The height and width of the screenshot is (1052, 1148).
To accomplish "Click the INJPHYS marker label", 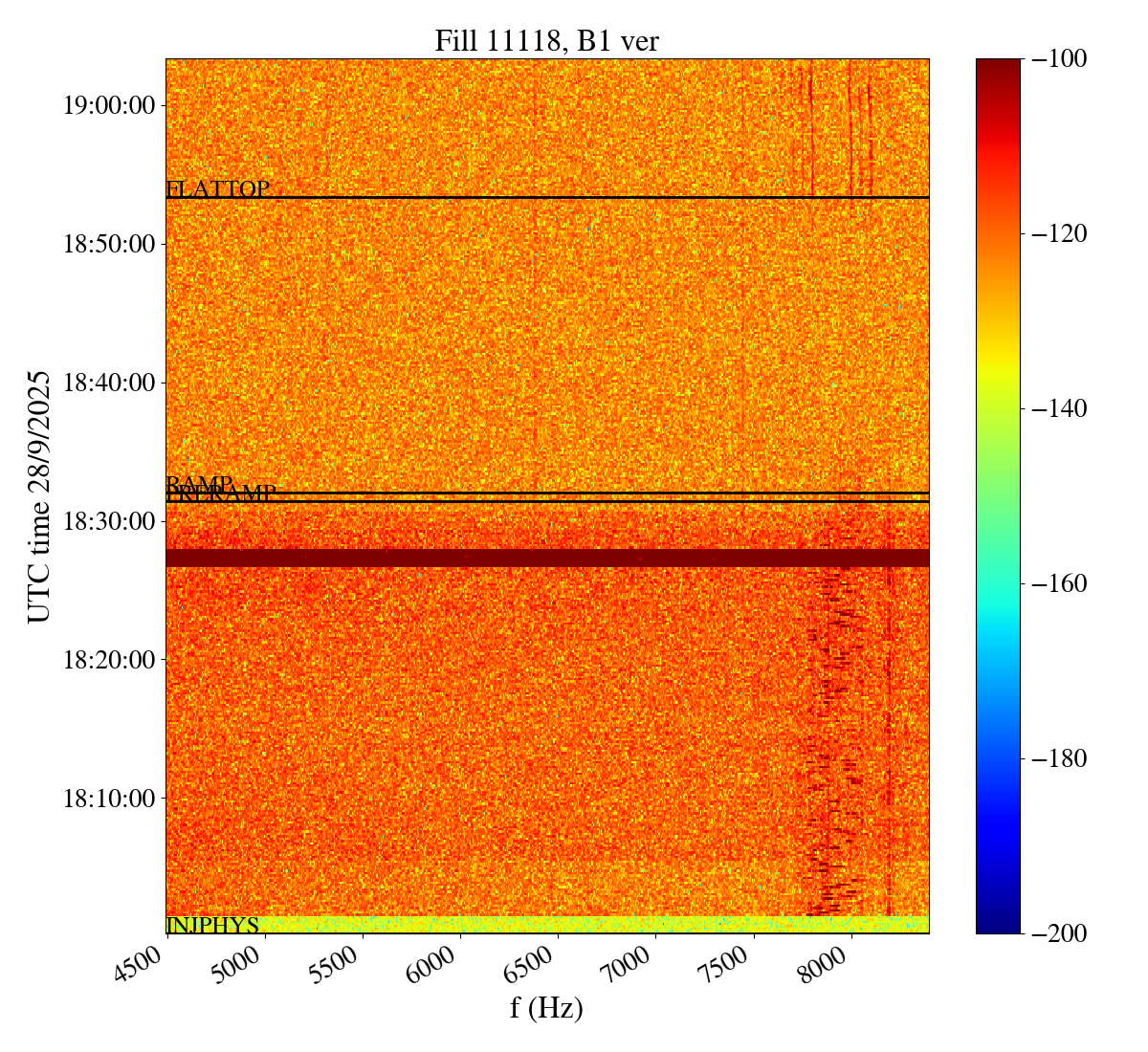I will [212, 925].
